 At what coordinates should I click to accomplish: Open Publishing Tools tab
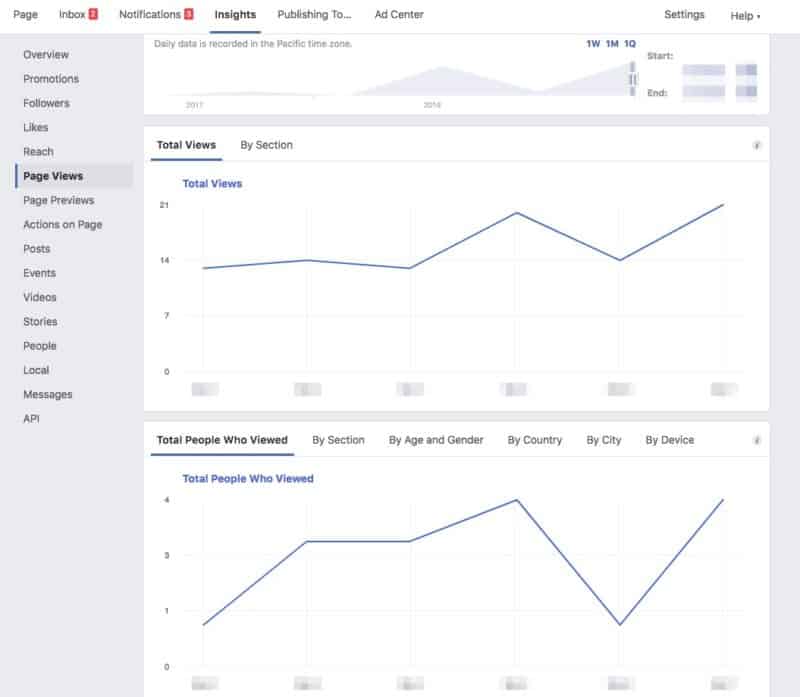314,15
